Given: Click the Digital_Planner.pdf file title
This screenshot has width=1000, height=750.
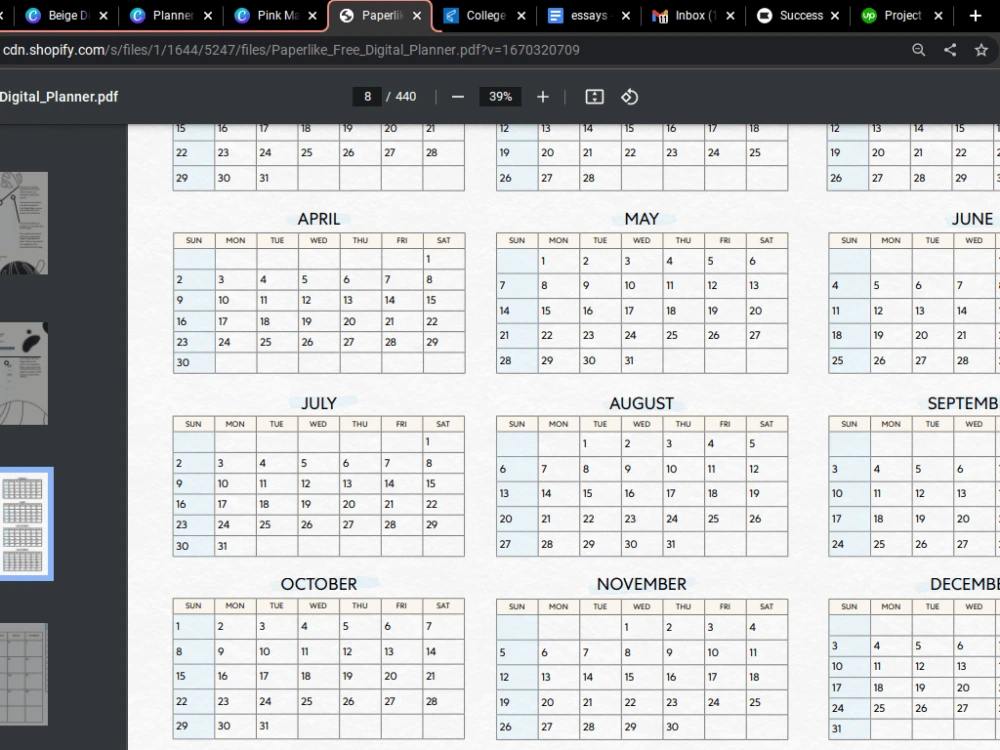Looking at the screenshot, I should [59, 97].
